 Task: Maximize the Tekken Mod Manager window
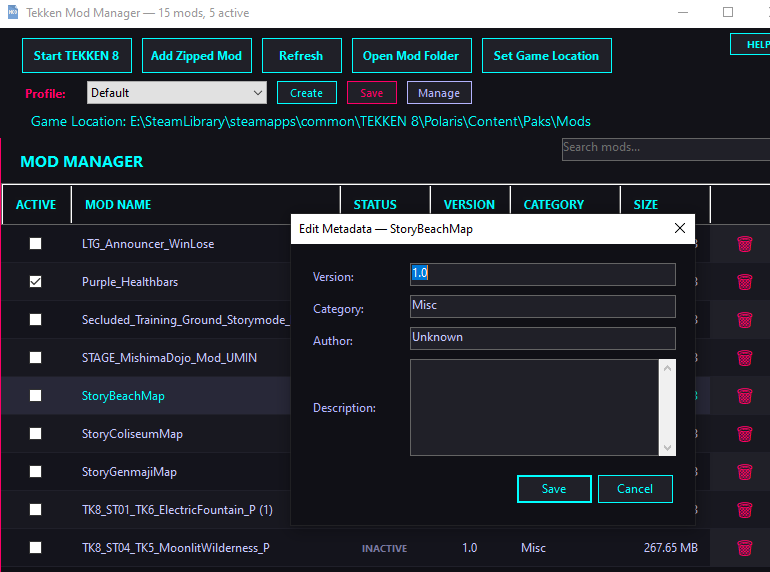click(728, 12)
